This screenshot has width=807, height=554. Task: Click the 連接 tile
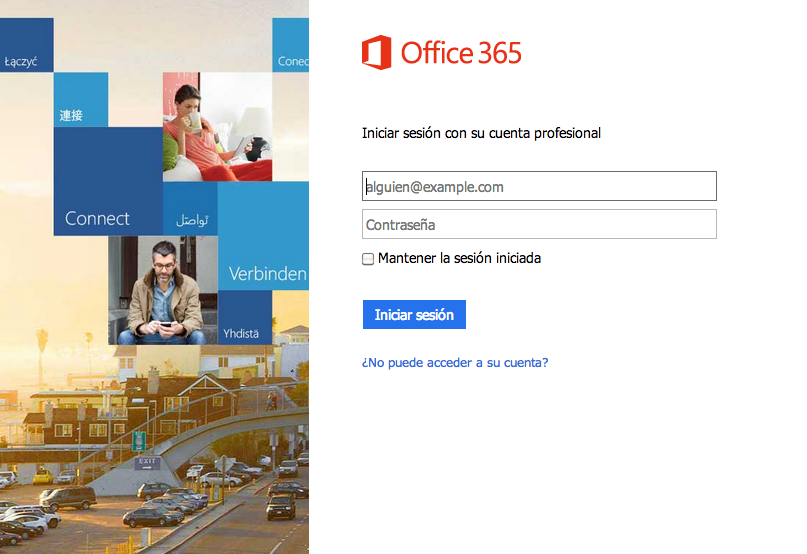[x=81, y=100]
